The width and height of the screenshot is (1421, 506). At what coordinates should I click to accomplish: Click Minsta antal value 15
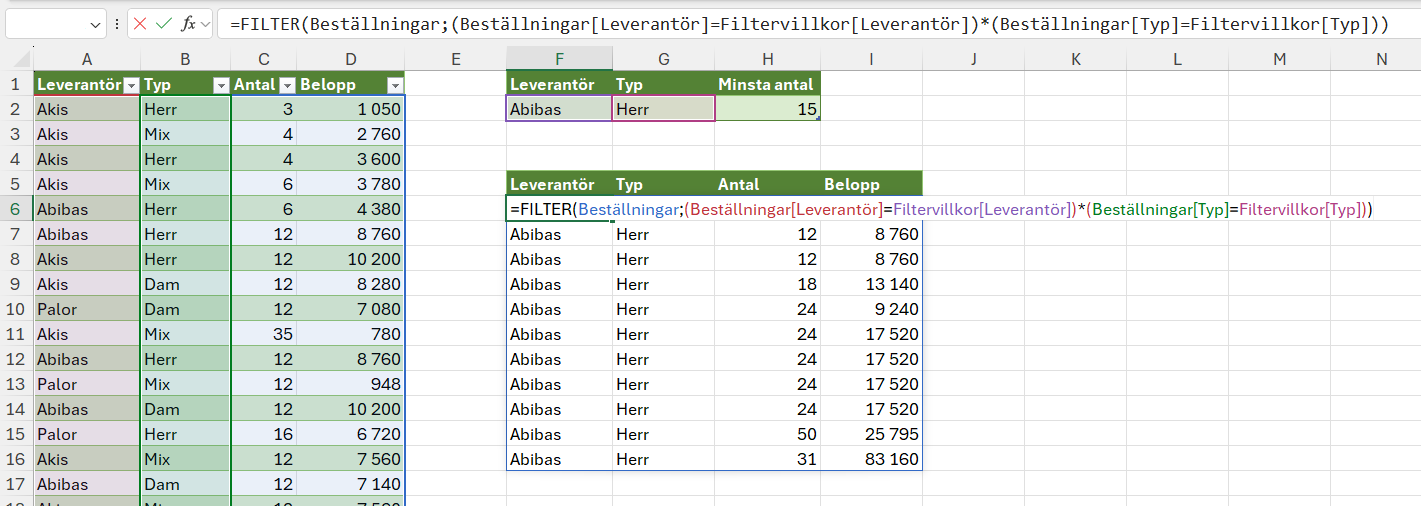pos(767,109)
